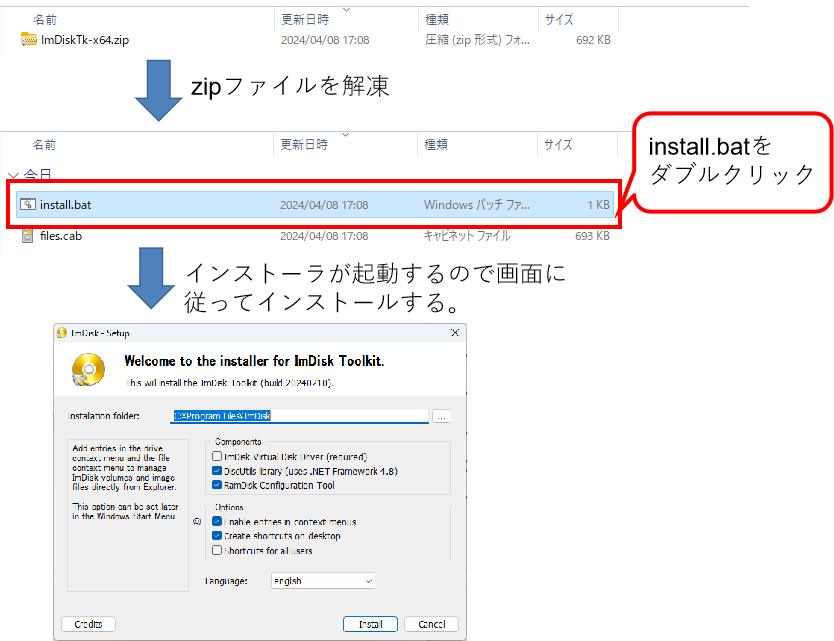Uncheck DiscUtils library component

(217, 471)
